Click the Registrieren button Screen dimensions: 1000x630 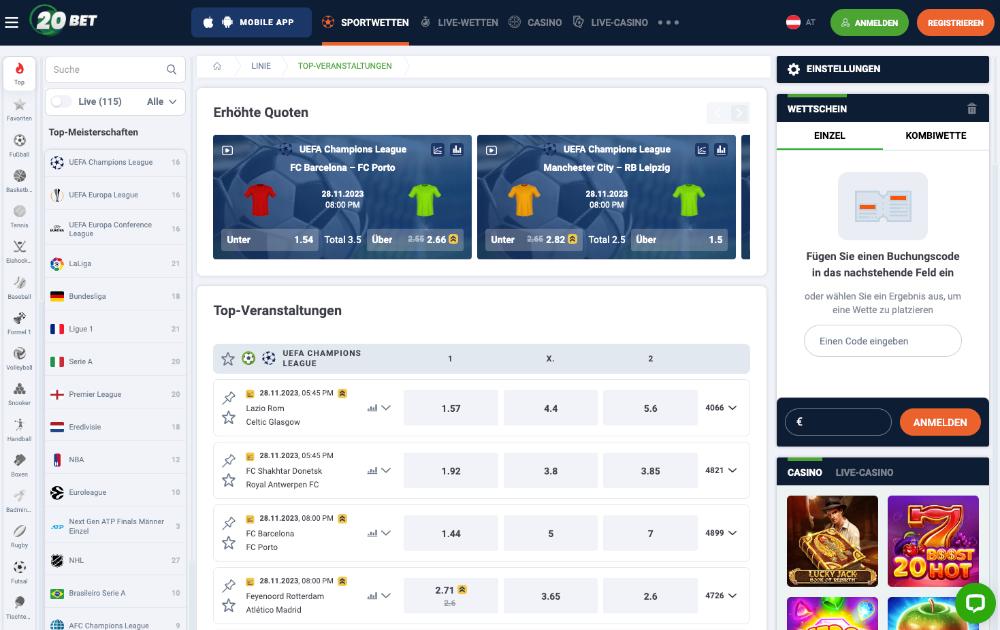tap(955, 22)
